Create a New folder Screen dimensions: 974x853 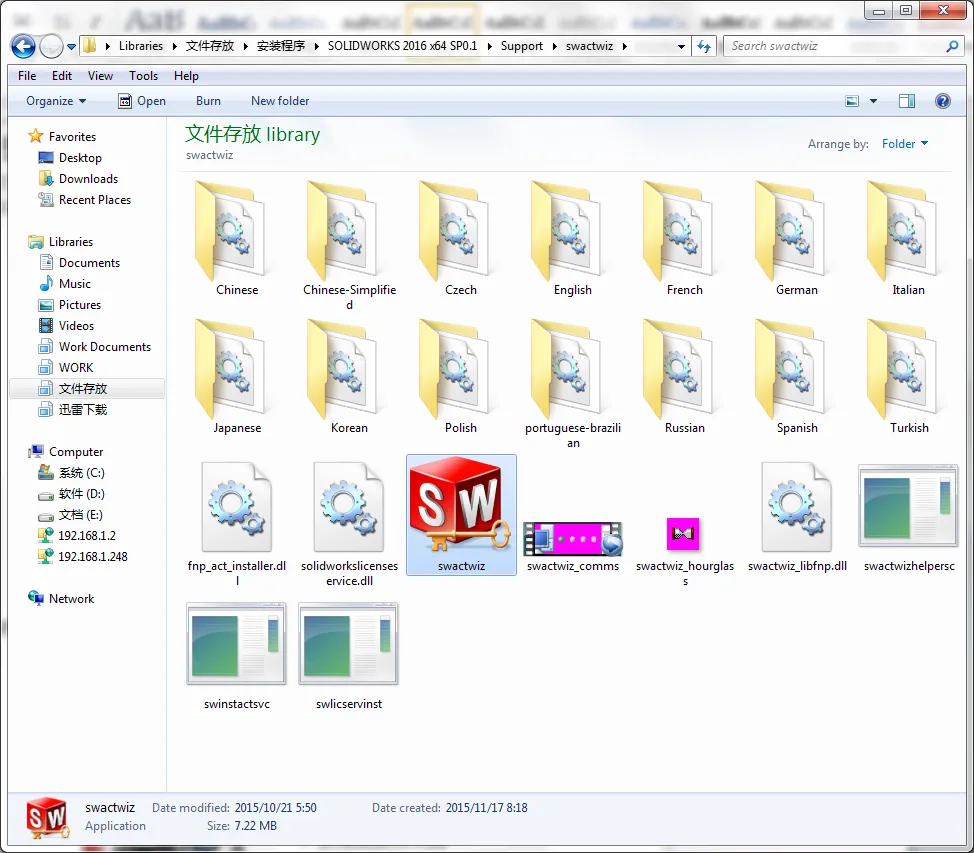coord(280,101)
